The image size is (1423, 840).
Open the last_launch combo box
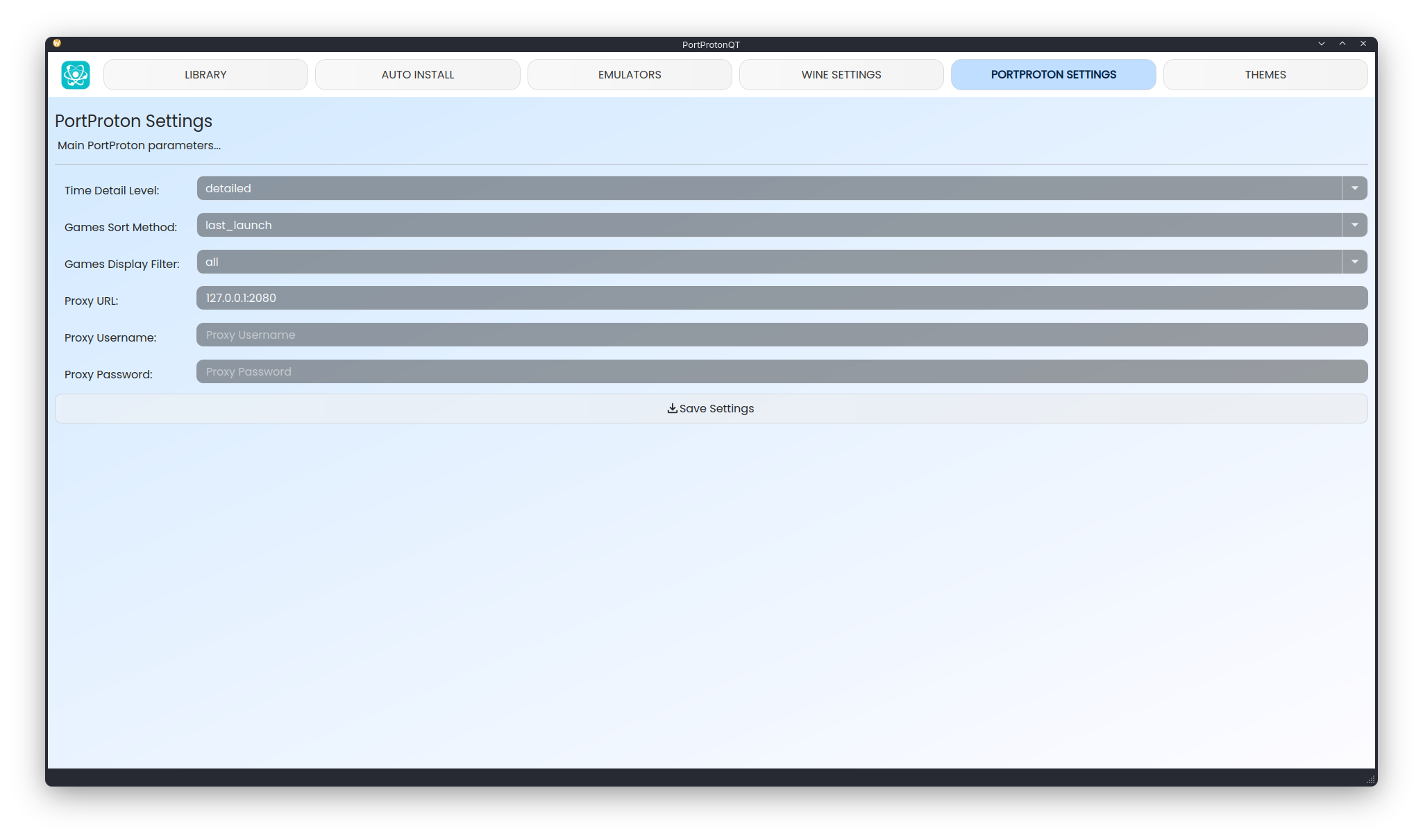click(x=768, y=225)
